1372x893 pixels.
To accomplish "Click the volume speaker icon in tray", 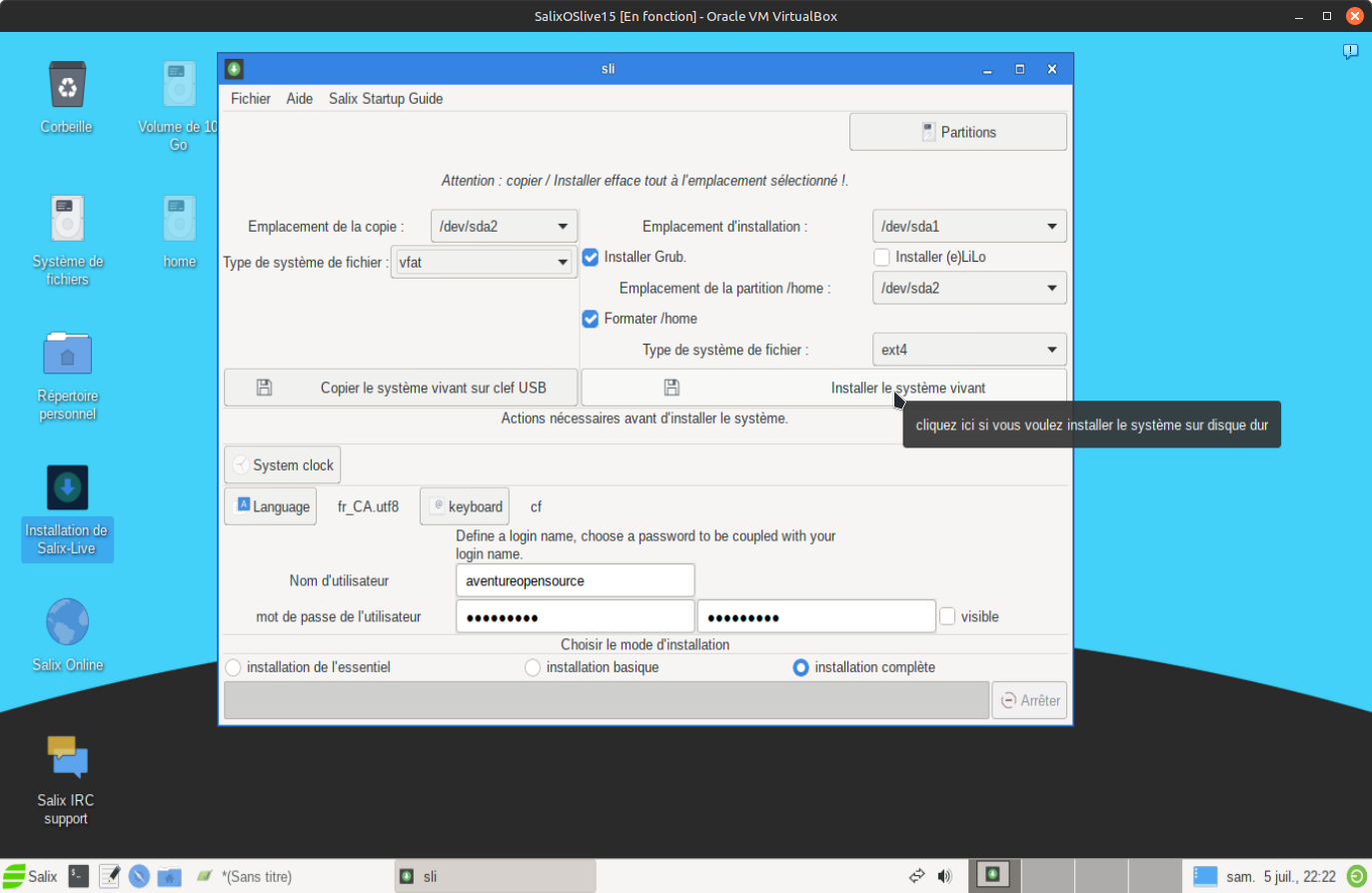I will click(x=944, y=876).
